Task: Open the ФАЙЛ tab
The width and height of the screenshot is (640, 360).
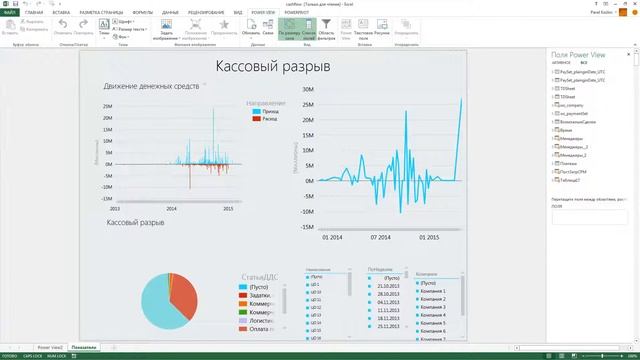Action: (10, 13)
